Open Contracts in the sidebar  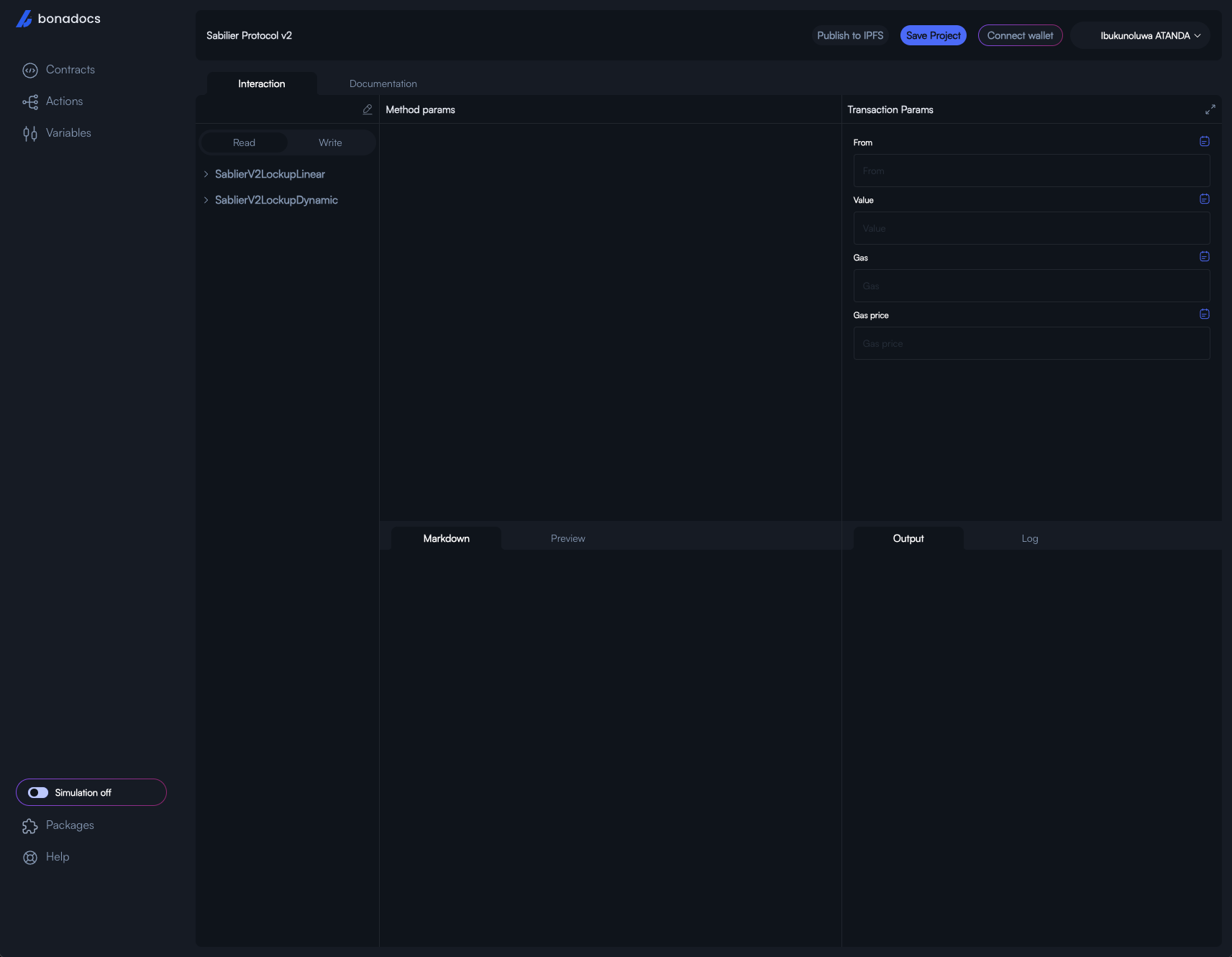coord(70,70)
